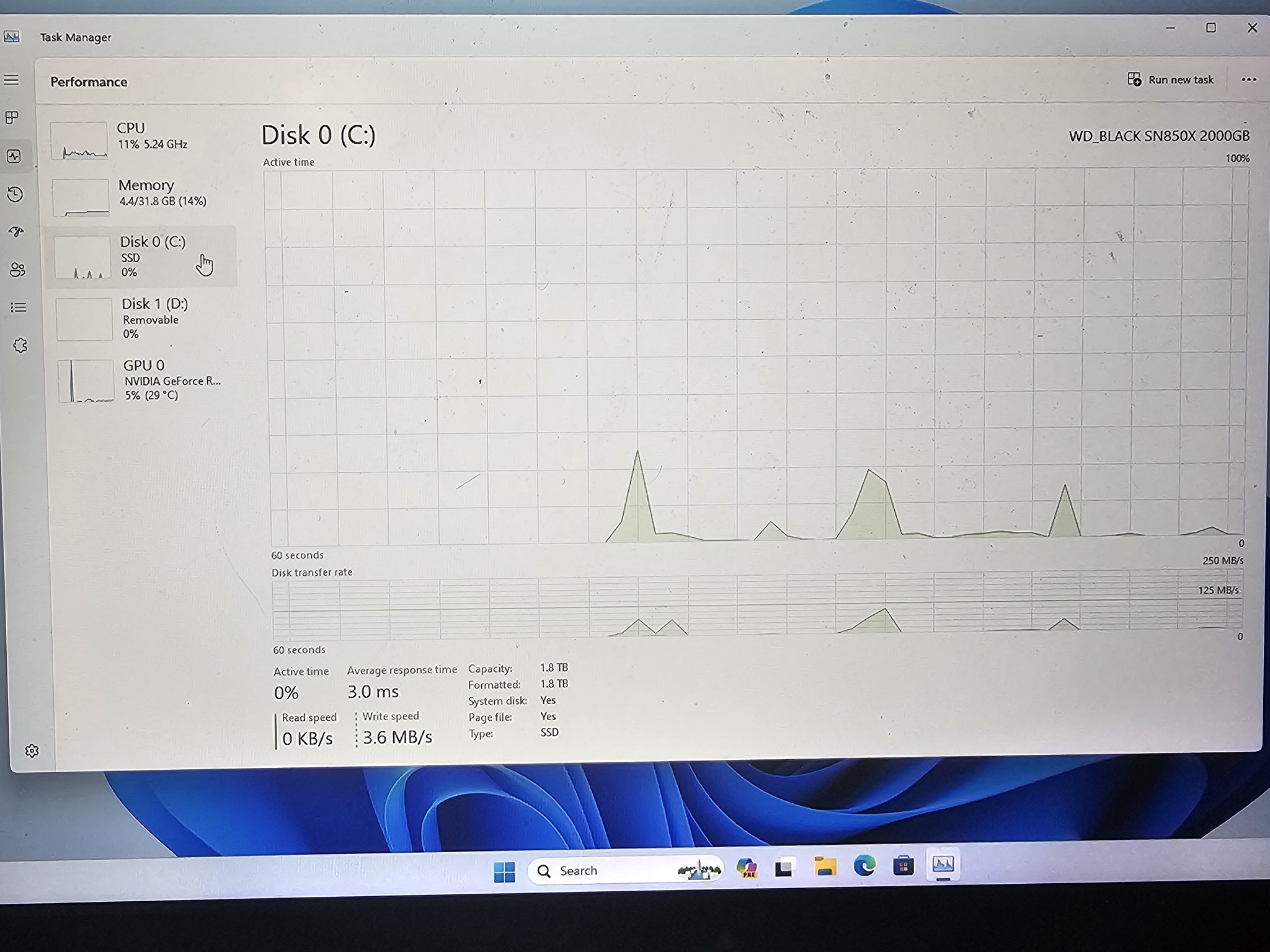This screenshot has width=1270, height=952.
Task: Click the Performance page title
Action: (x=89, y=82)
